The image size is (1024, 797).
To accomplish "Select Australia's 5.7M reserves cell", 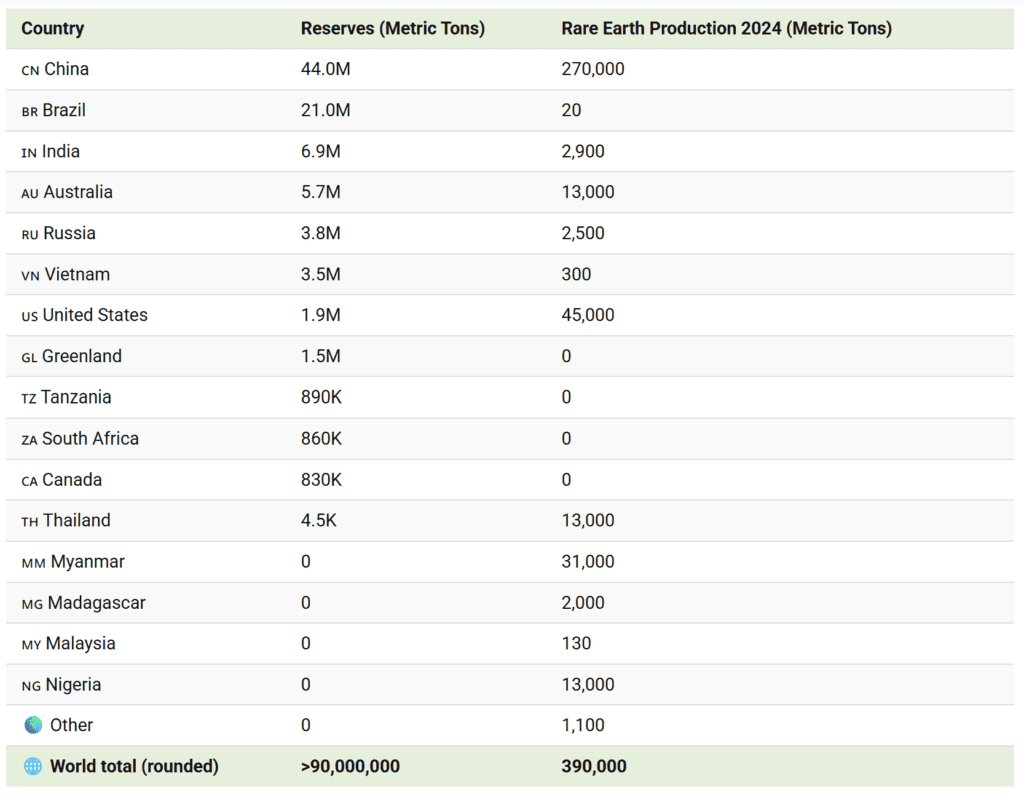I will [x=320, y=192].
